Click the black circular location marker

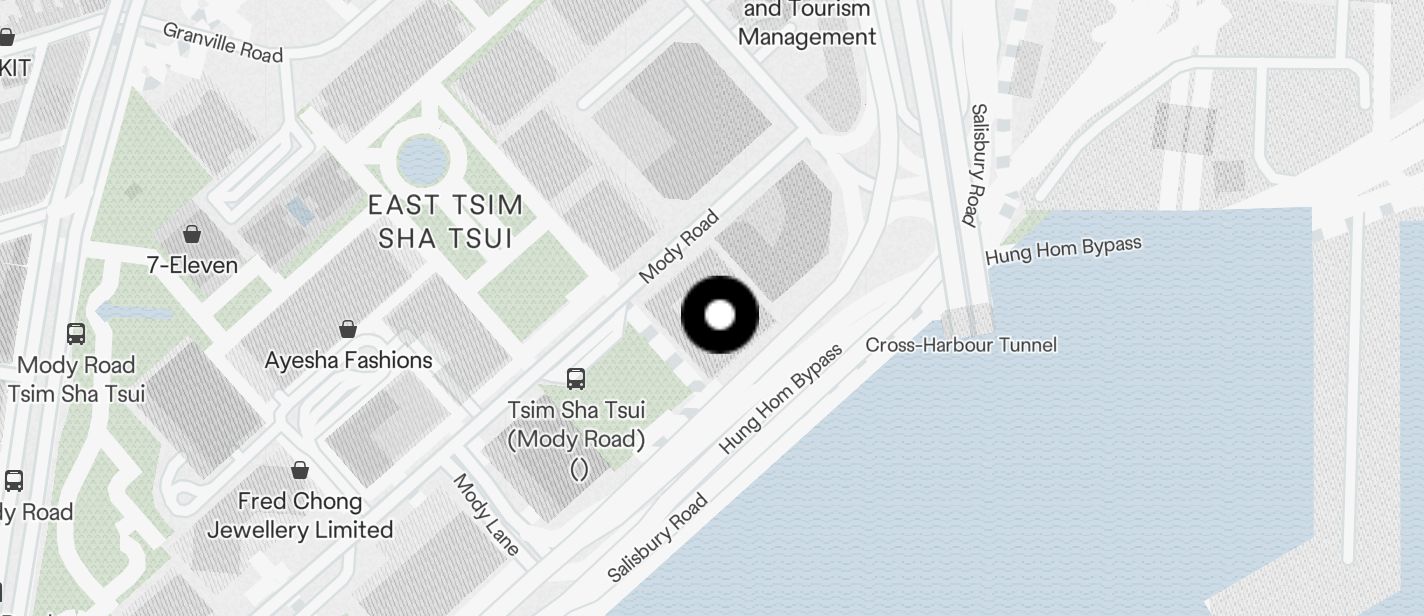[720, 315]
